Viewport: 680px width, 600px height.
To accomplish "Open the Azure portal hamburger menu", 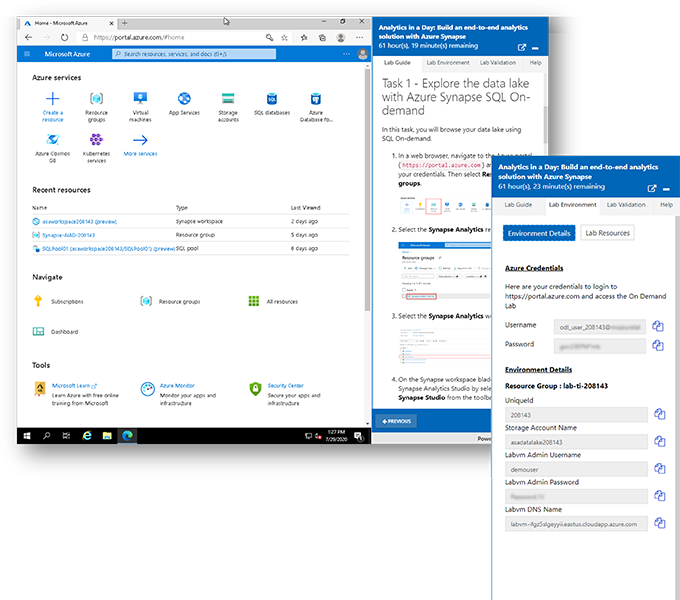I will coord(27,54).
